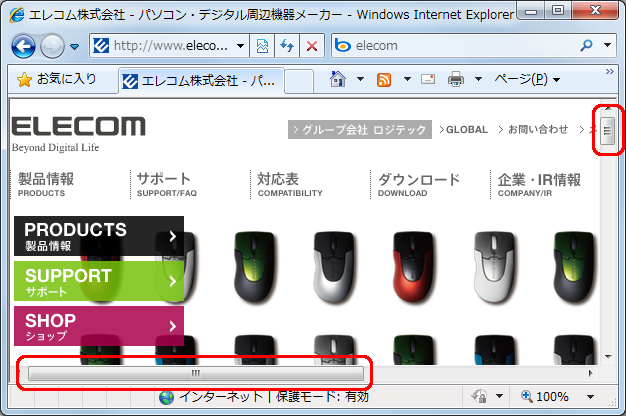This screenshot has width=626, height=416.
Task: Click the magenta SHOP ショップ banner
Action: (x=99, y=326)
